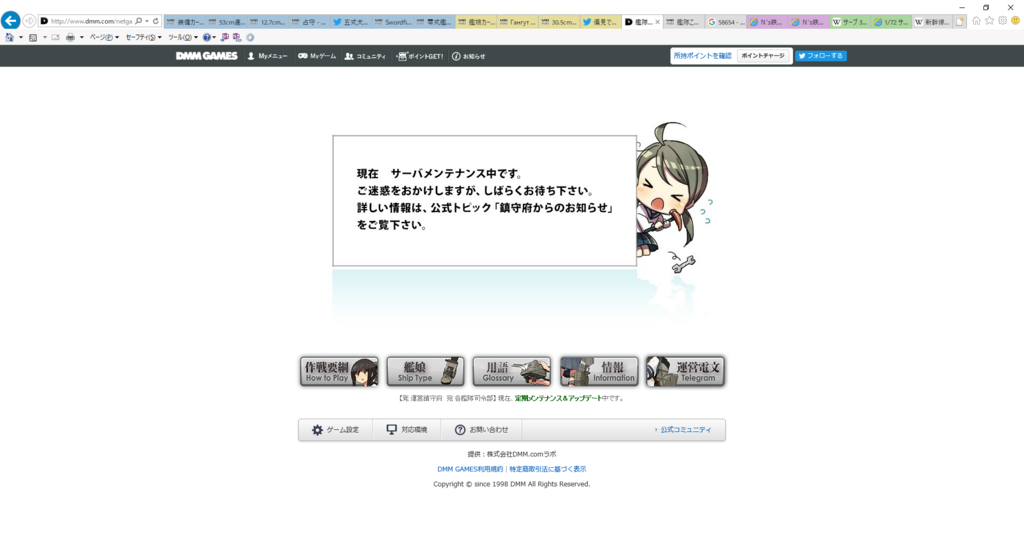Switch to the Swordfi... tab

(x=394, y=22)
